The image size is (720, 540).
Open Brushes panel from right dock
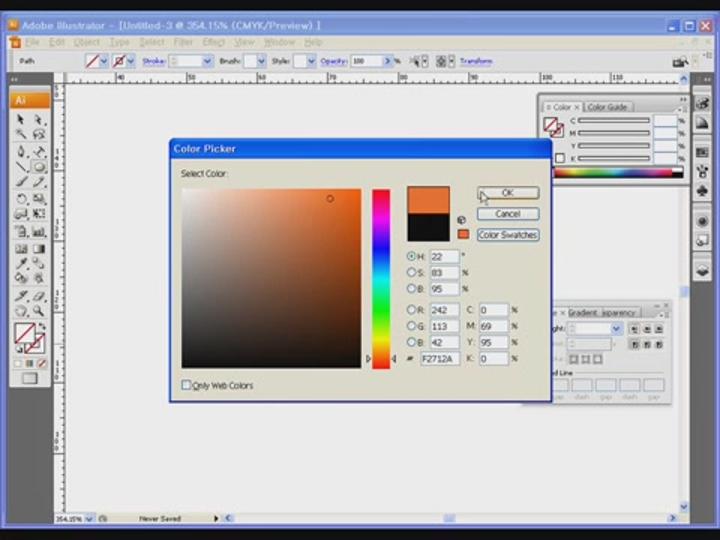coord(702,171)
